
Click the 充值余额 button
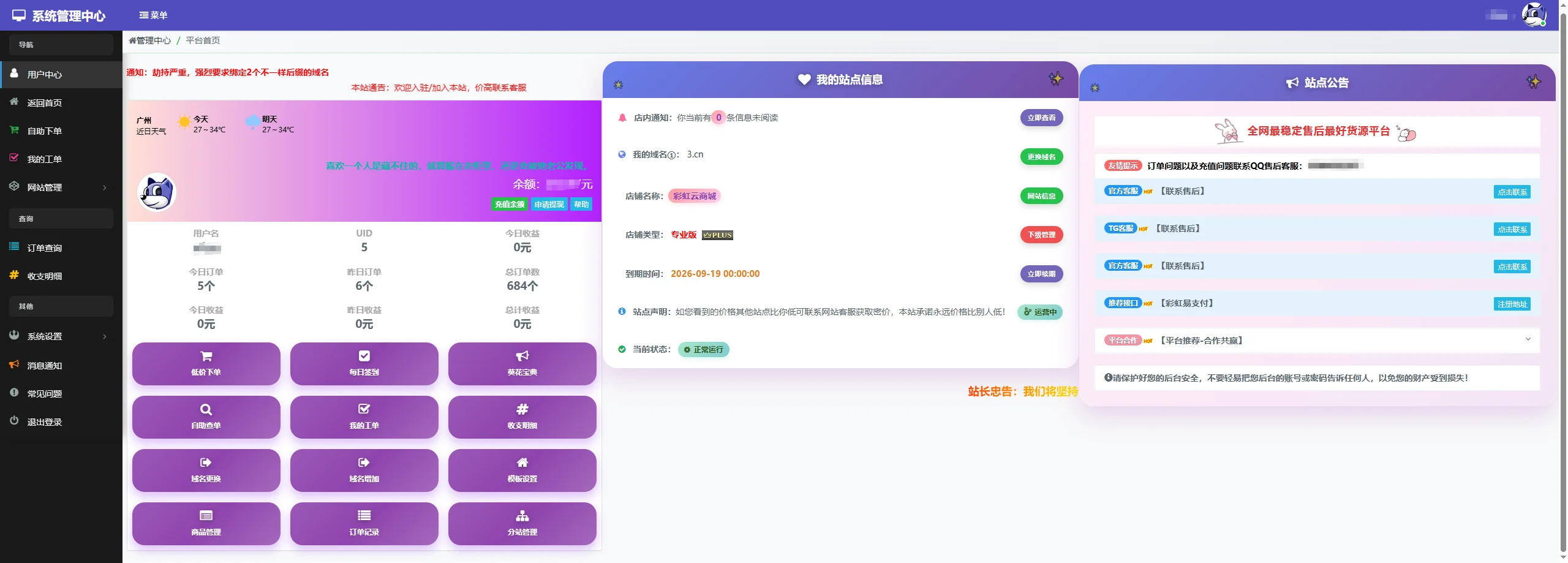(509, 204)
